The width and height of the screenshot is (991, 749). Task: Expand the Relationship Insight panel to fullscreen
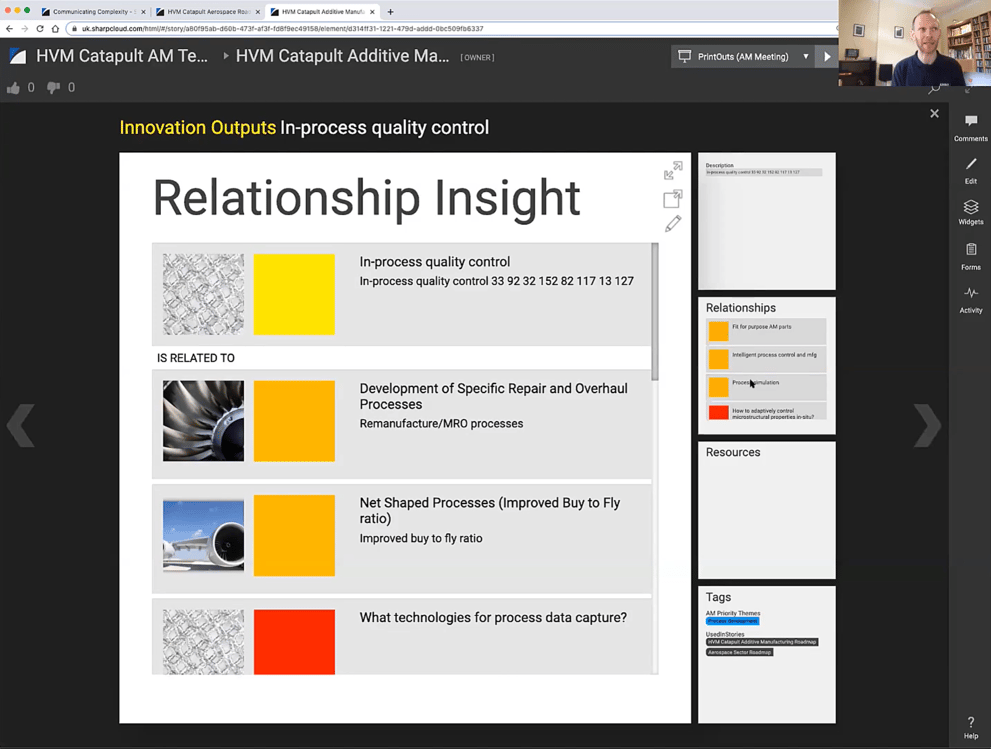pos(673,171)
